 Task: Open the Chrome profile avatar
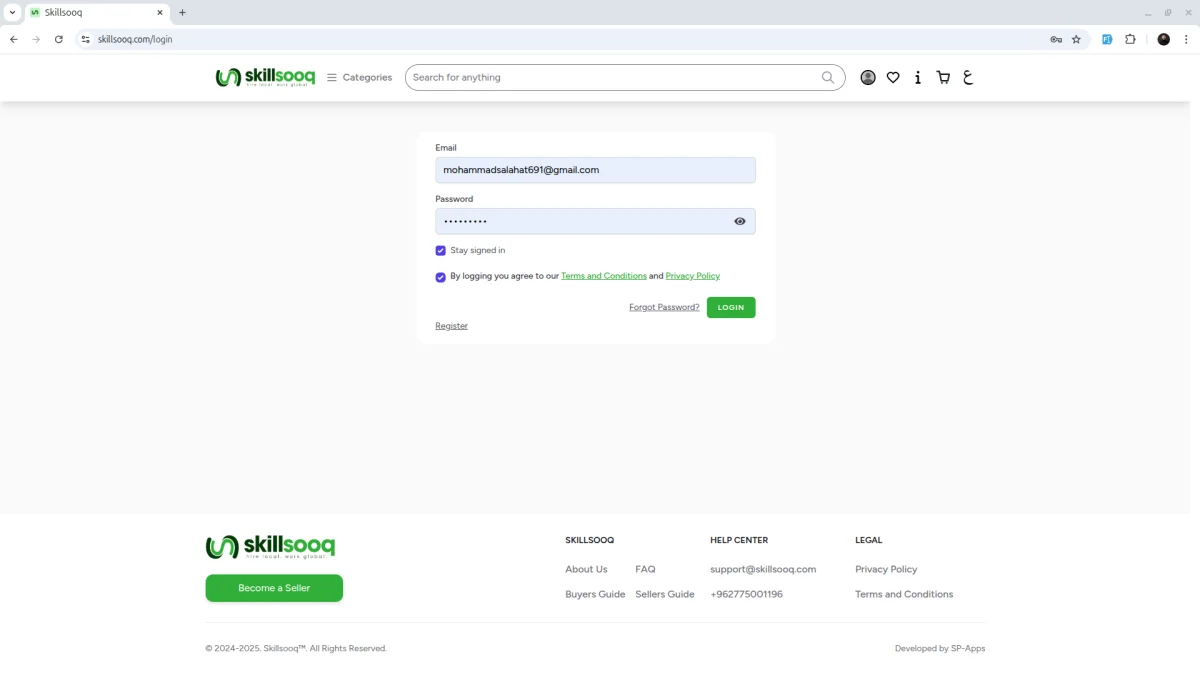(x=1163, y=39)
